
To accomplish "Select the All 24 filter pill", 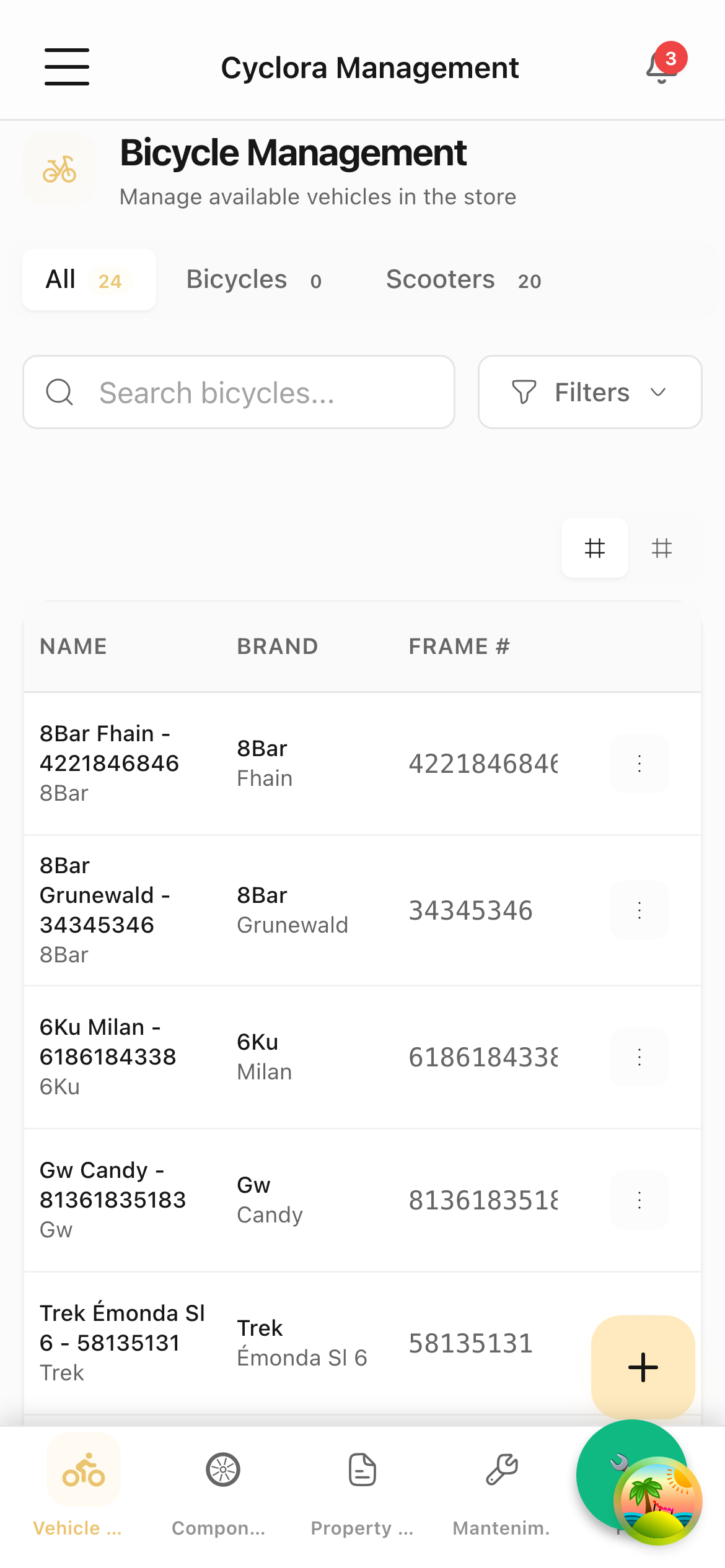I will [x=89, y=279].
